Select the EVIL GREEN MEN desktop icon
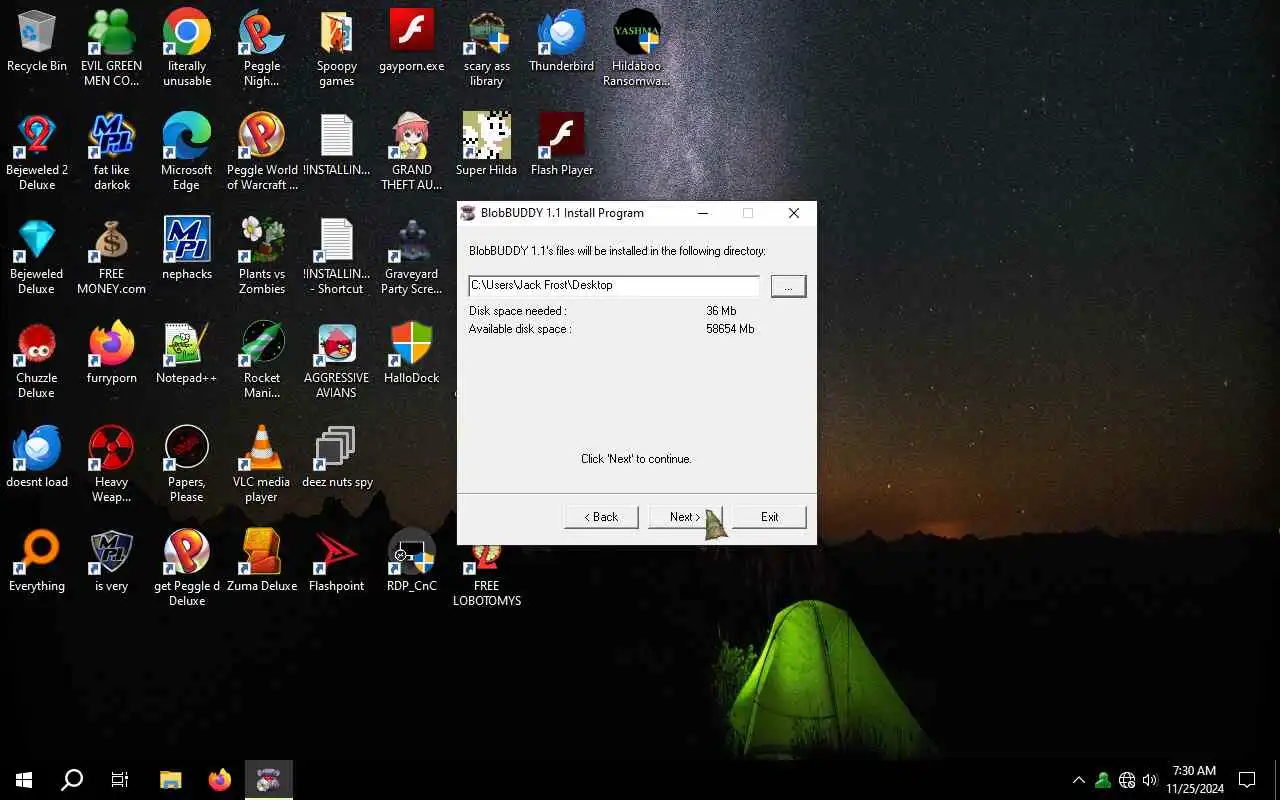The width and height of the screenshot is (1280, 800). tap(112, 48)
